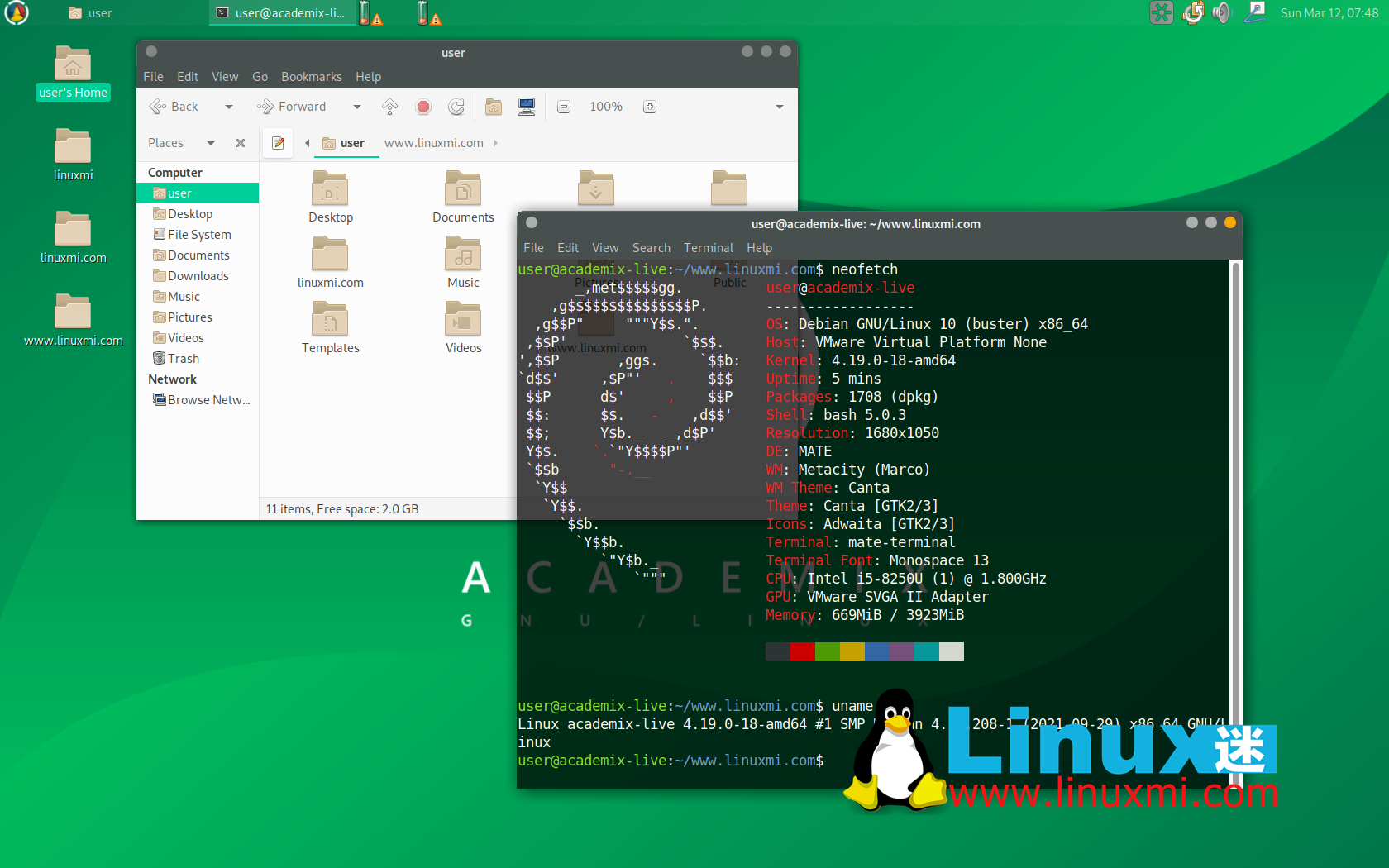Open the View menu in file manager
Screen dimensions: 1389x868
coord(225,77)
